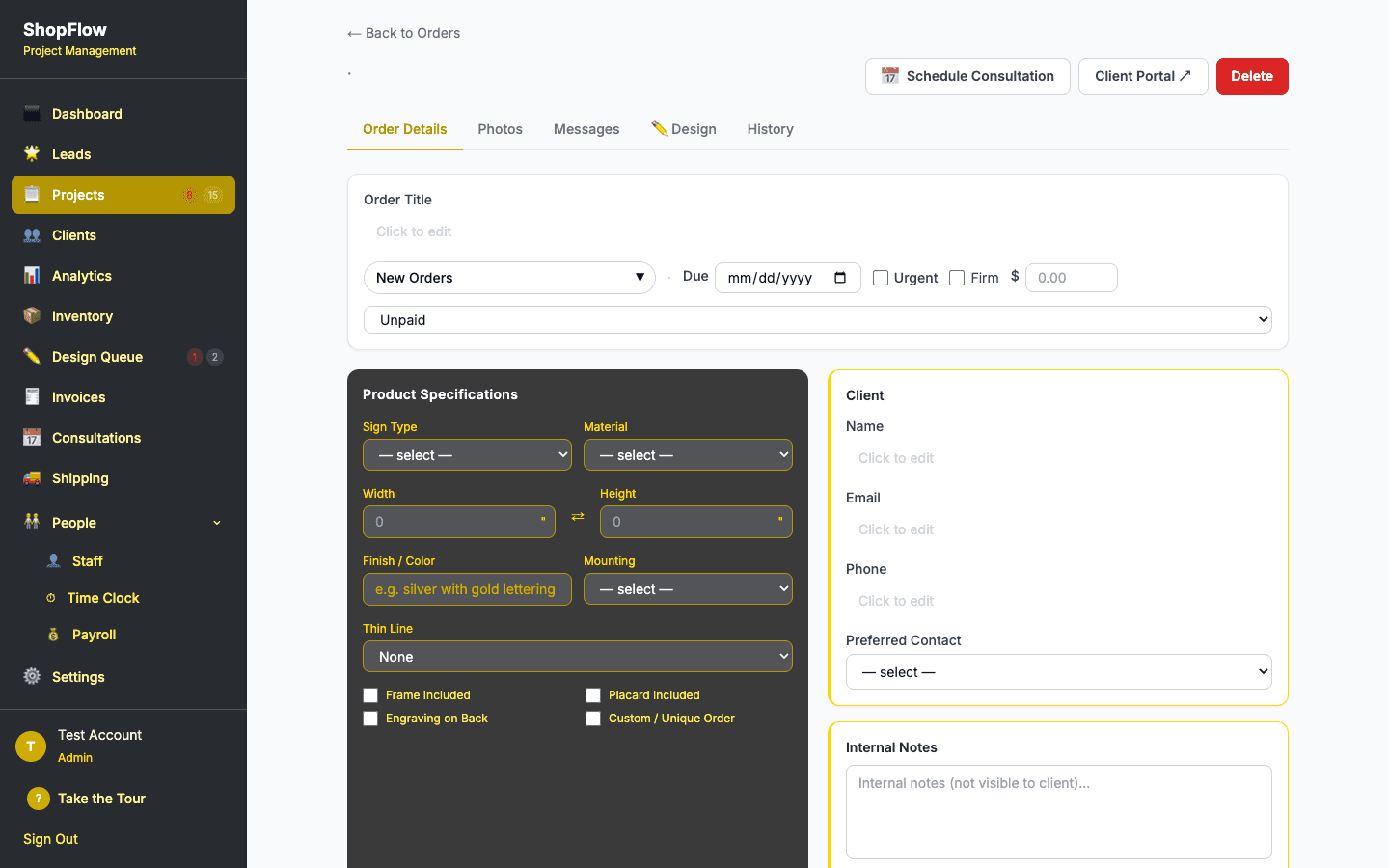Open calendar picker in Due date field
This screenshot has width=1389, height=868.
click(840, 278)
